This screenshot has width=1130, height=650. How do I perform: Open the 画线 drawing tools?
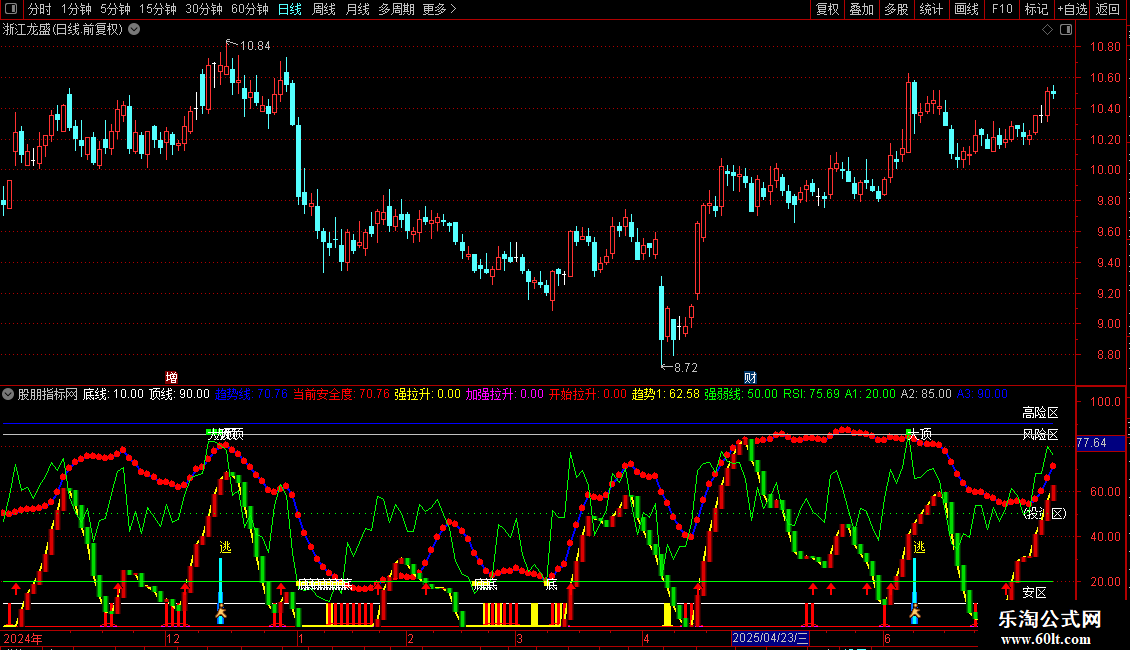point(966,9)
